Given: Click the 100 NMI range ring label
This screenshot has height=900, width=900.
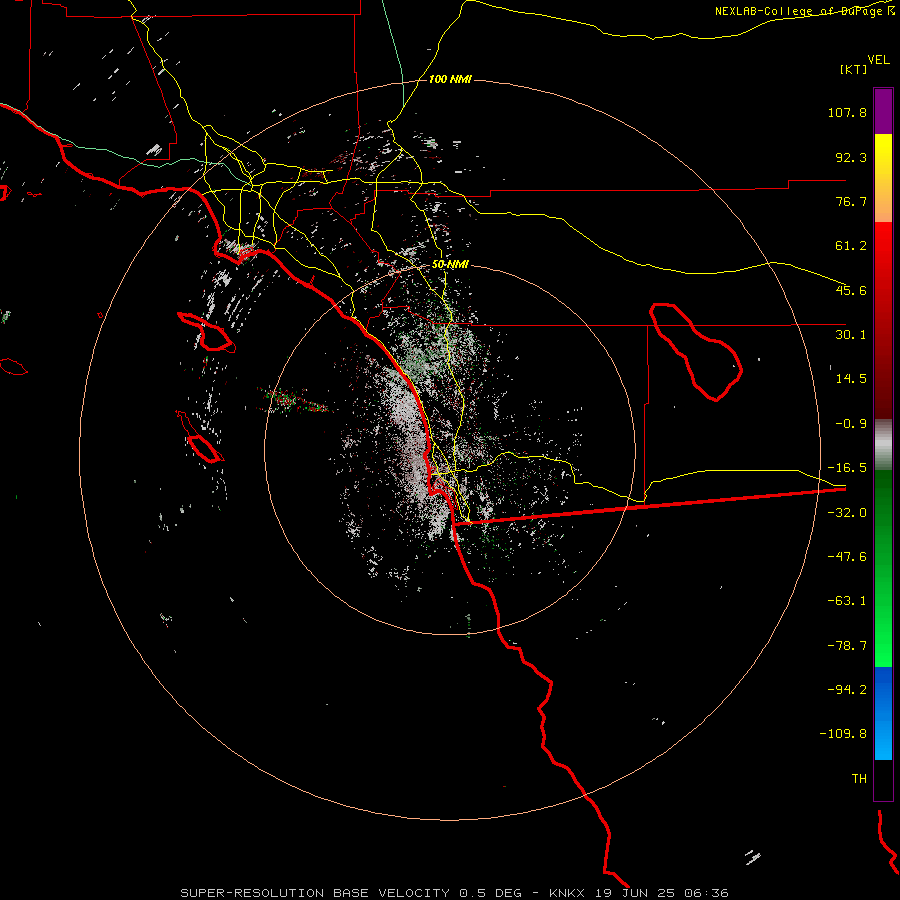Looking at the screenshot, I should 450,79.
